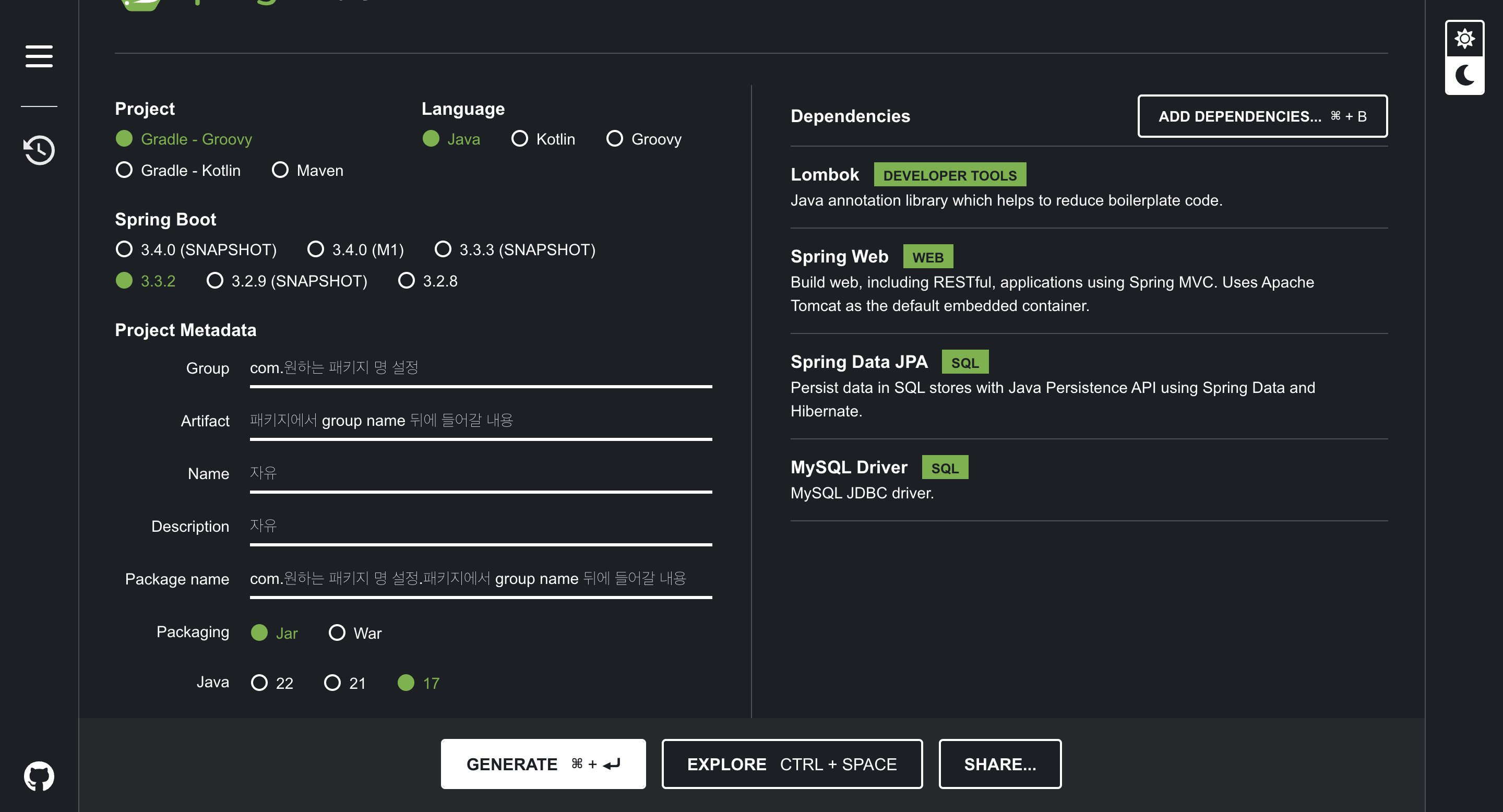Open the history clock icon
The image size is (1503, 812).
pos(39,150)
